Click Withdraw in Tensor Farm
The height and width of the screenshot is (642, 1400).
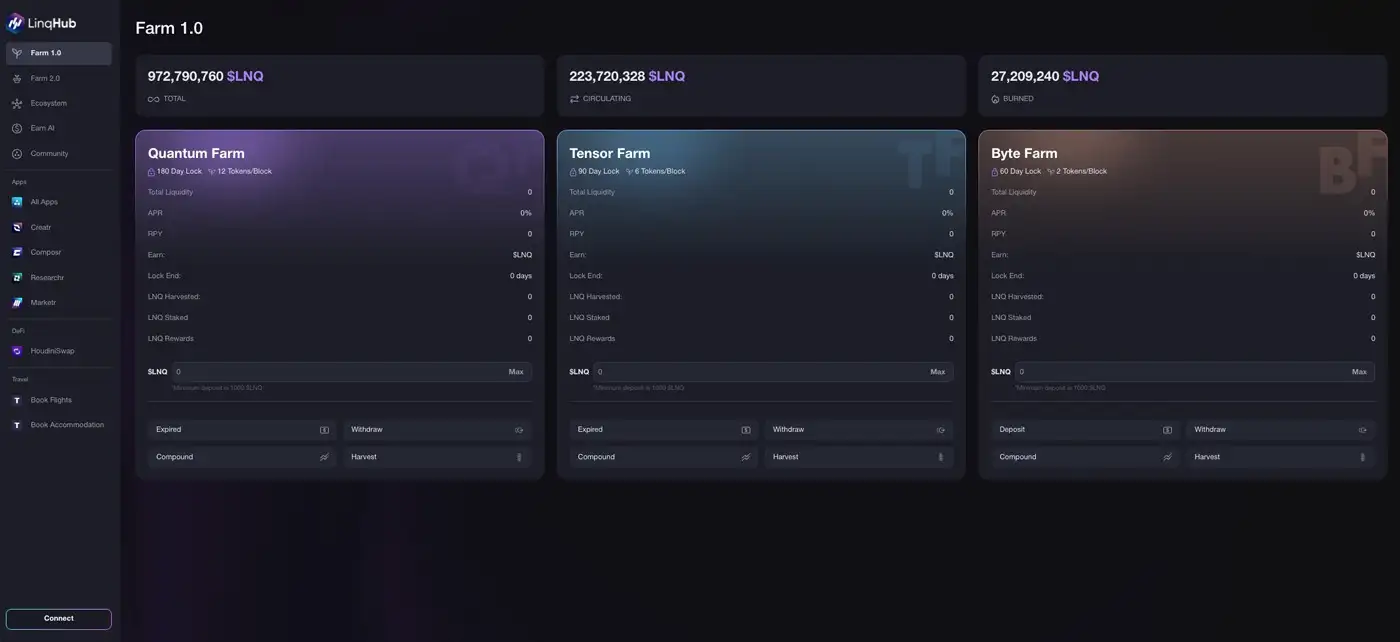pos(858,430)
